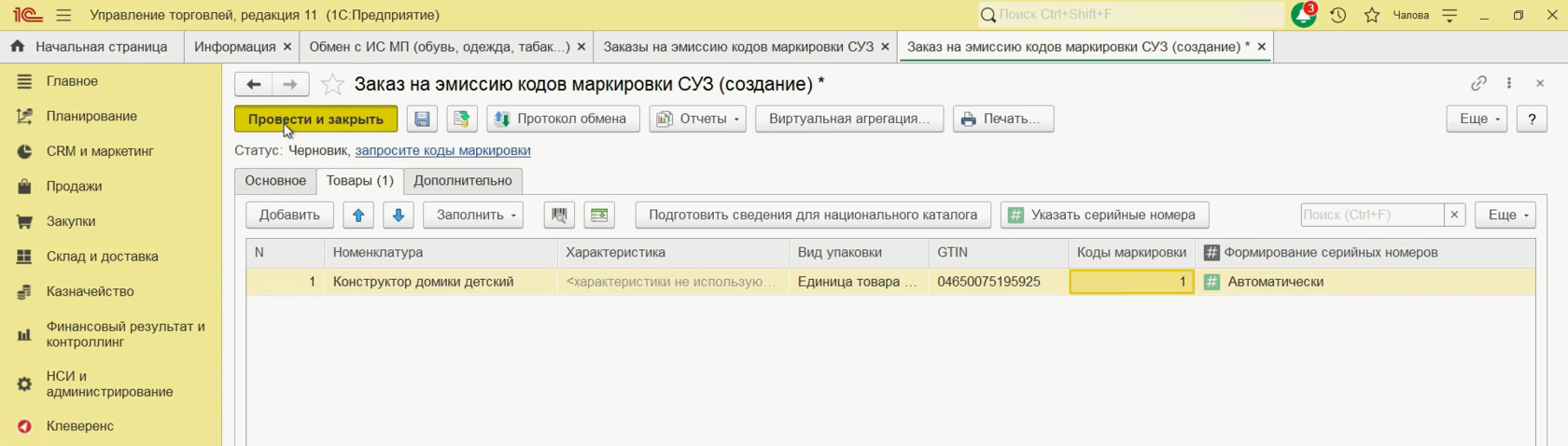1568x446 pixels.
Task: Save the document with the floppy icon
Action: (x=422, y=119)
